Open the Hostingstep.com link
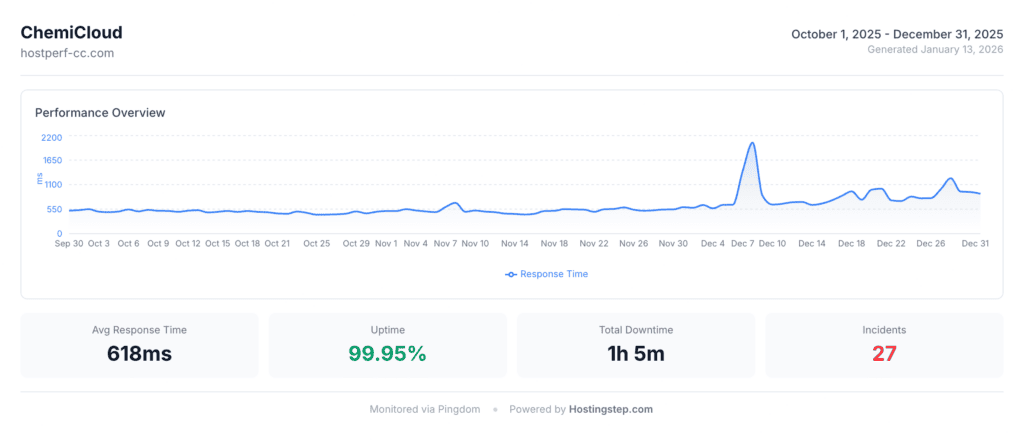1024x440 pixels. (610, 409)
